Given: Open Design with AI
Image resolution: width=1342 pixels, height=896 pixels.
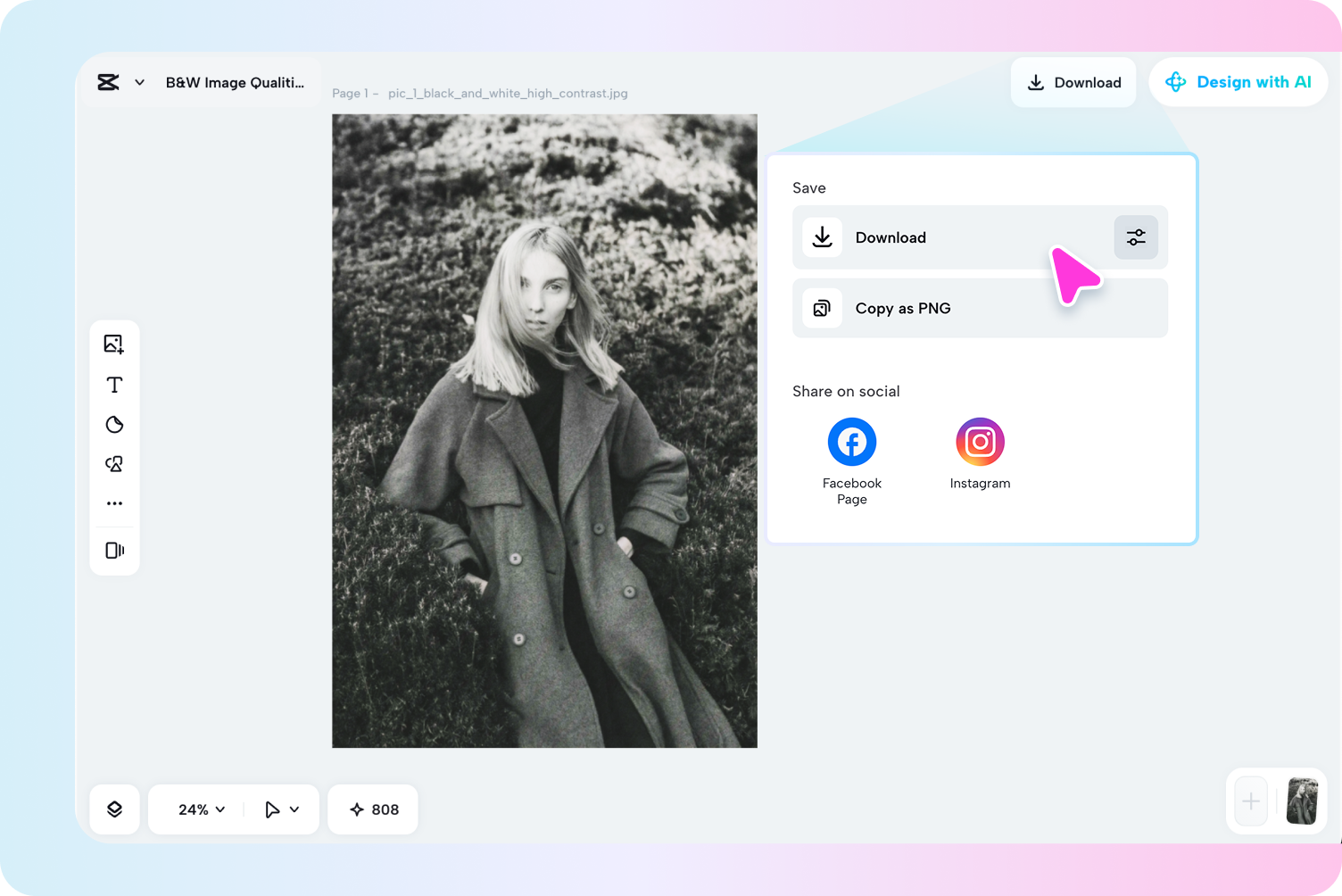Looking at the screenshot, I should click(x=1238, y=82).
